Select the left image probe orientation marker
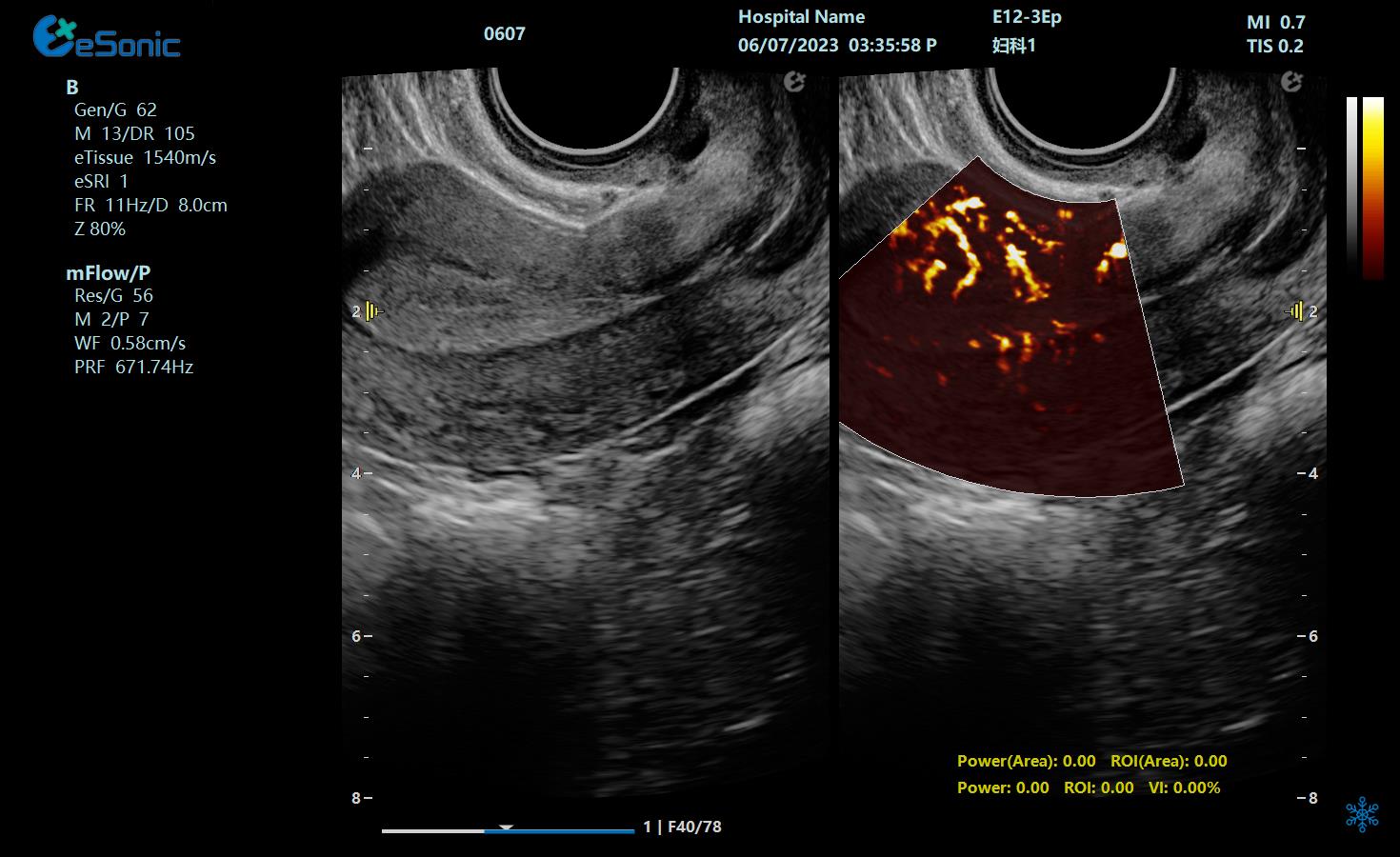This screenshot has height=857, width=1400. [x=794, y=83]
